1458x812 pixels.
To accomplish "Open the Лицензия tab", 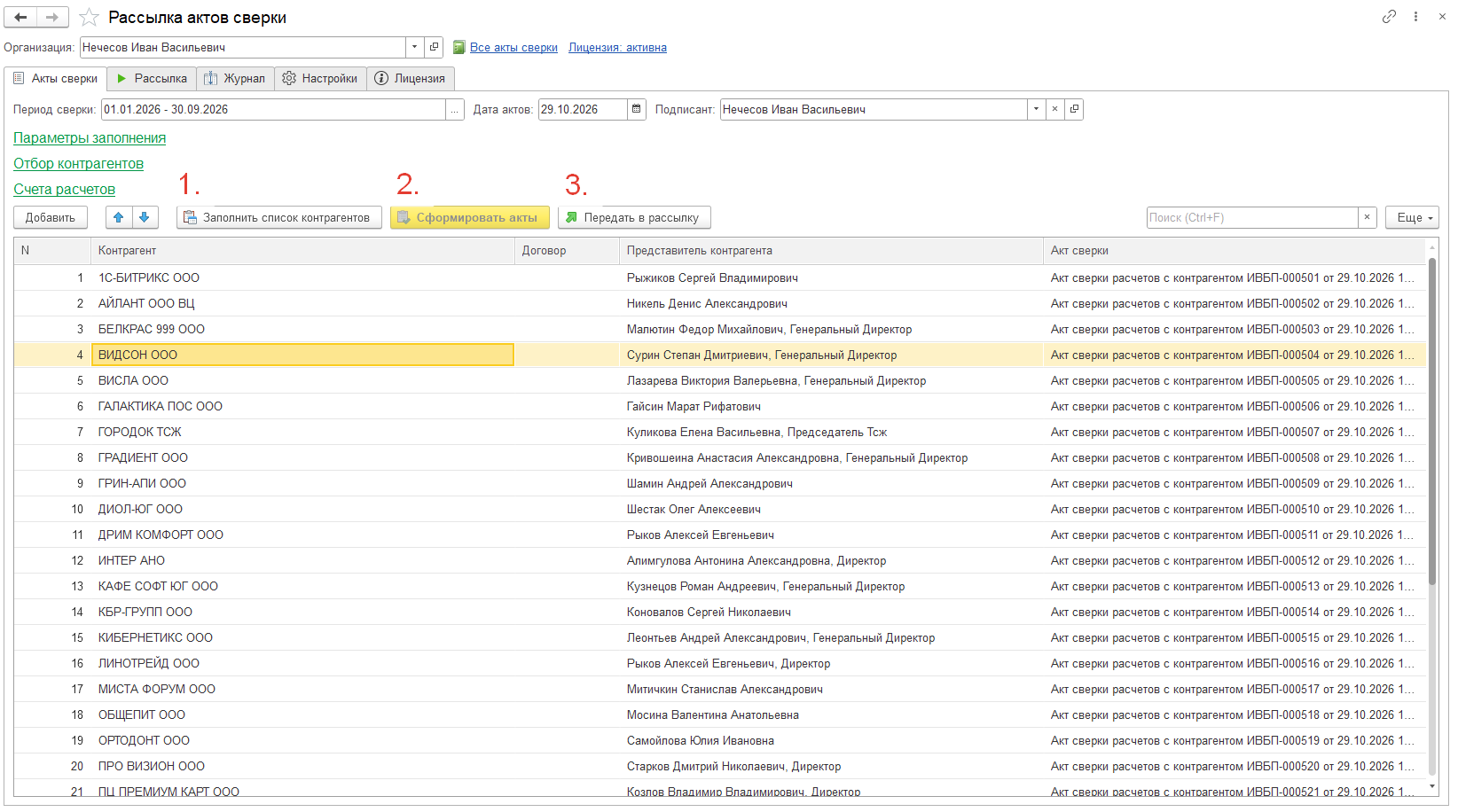I will tap(410, 78).
